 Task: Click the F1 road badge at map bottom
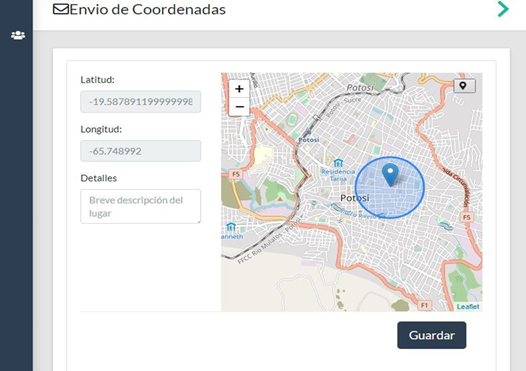pos(424,305)
